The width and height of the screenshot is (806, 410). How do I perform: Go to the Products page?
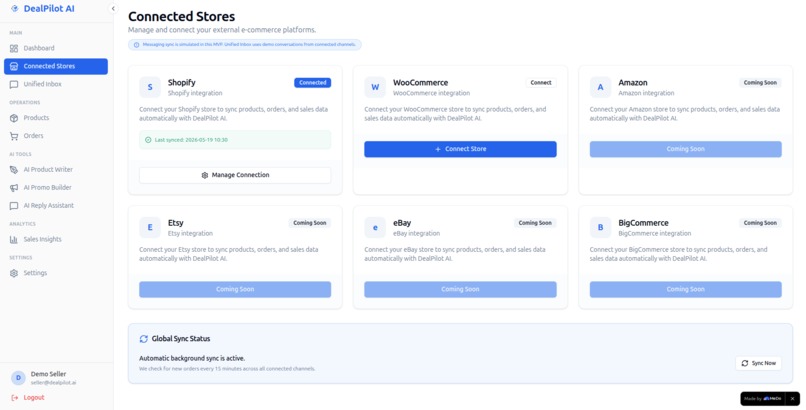coord(56,118)
